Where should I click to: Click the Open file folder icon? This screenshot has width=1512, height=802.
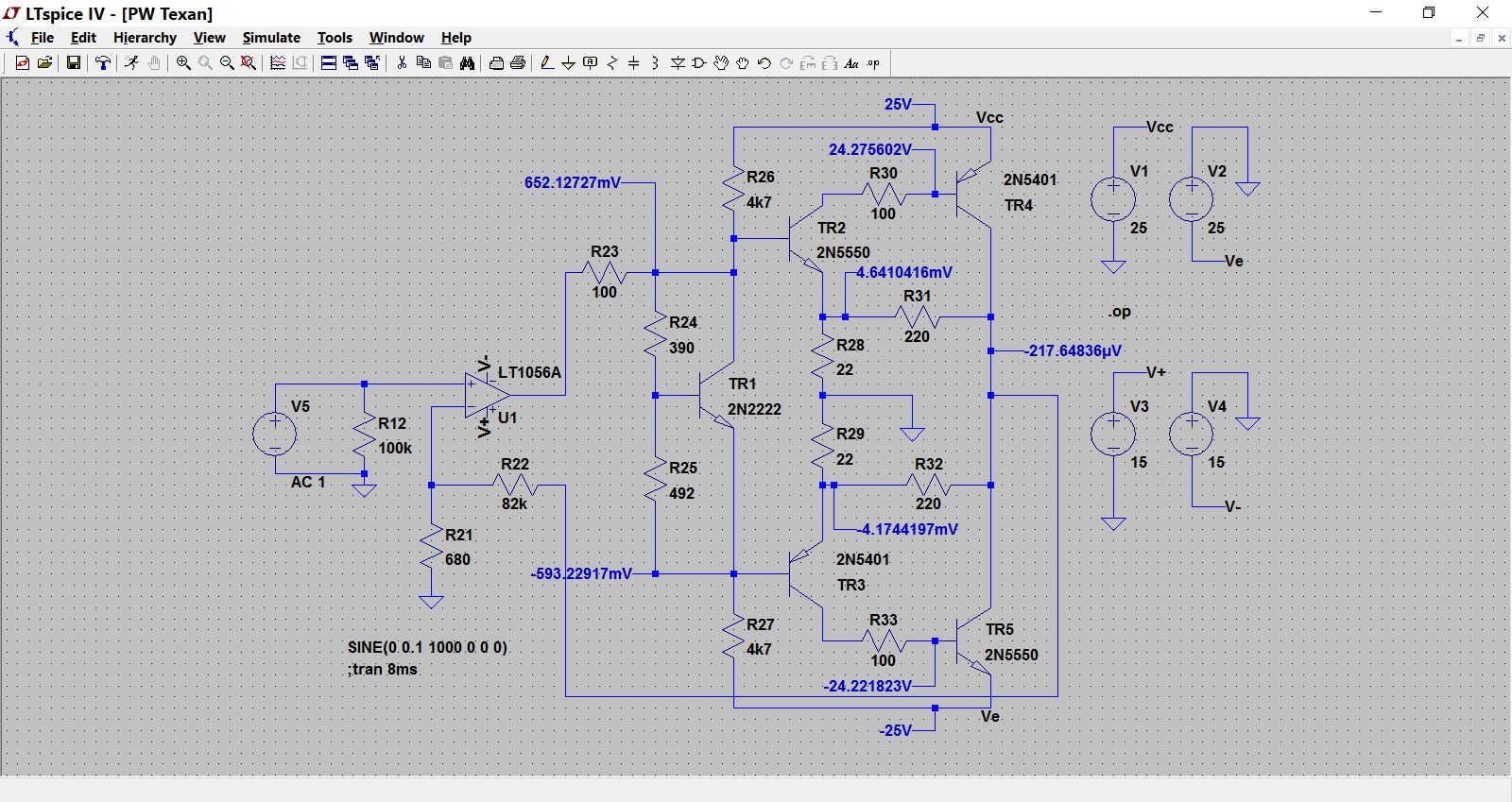coord(44,63)
